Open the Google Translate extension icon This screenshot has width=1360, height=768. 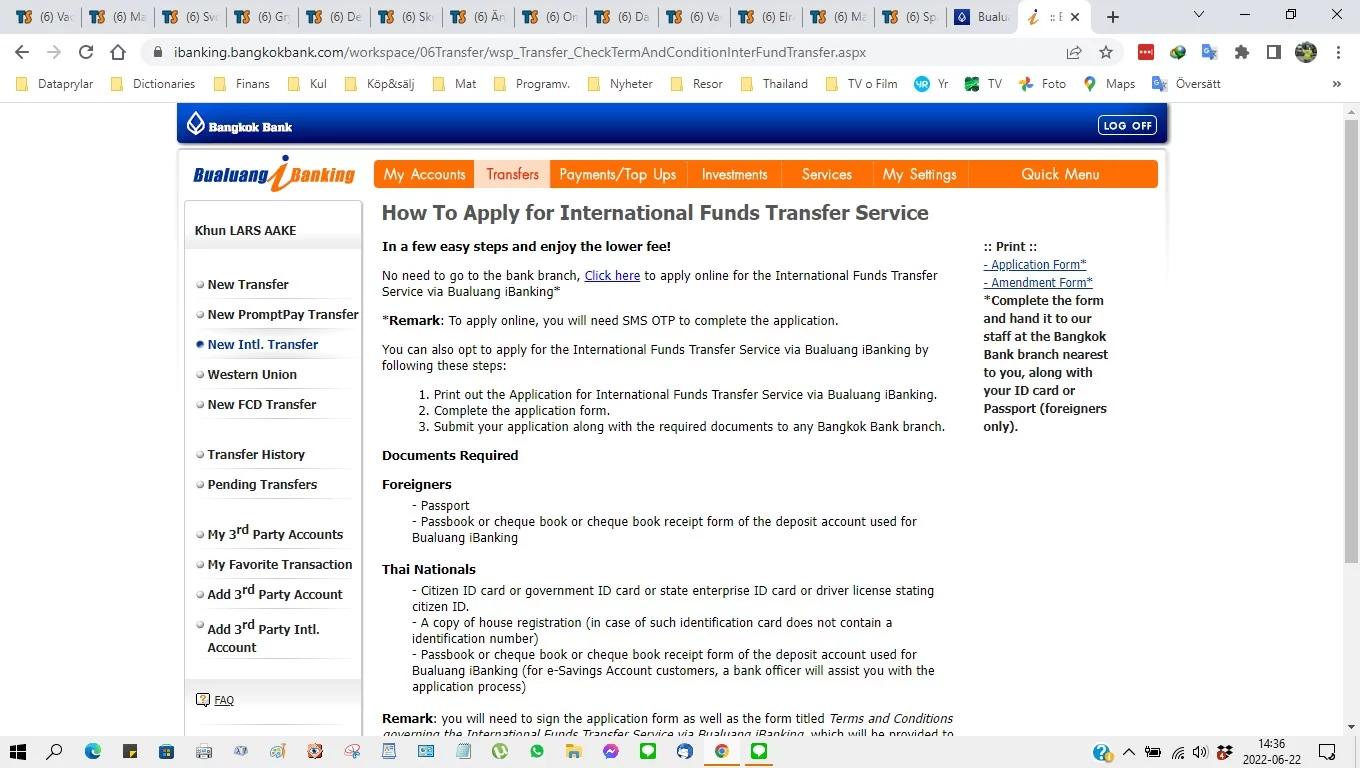[1210, 51]
